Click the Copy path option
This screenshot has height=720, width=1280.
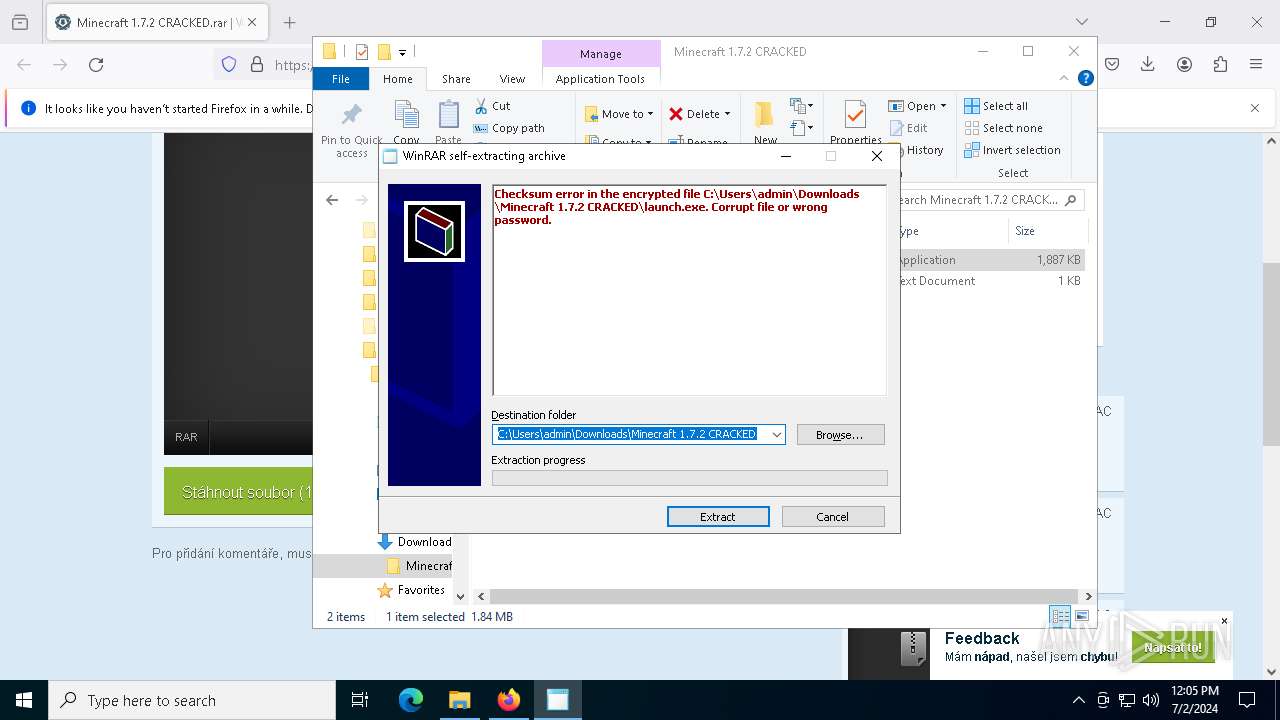pyautogui.click(x=509, y=128)
